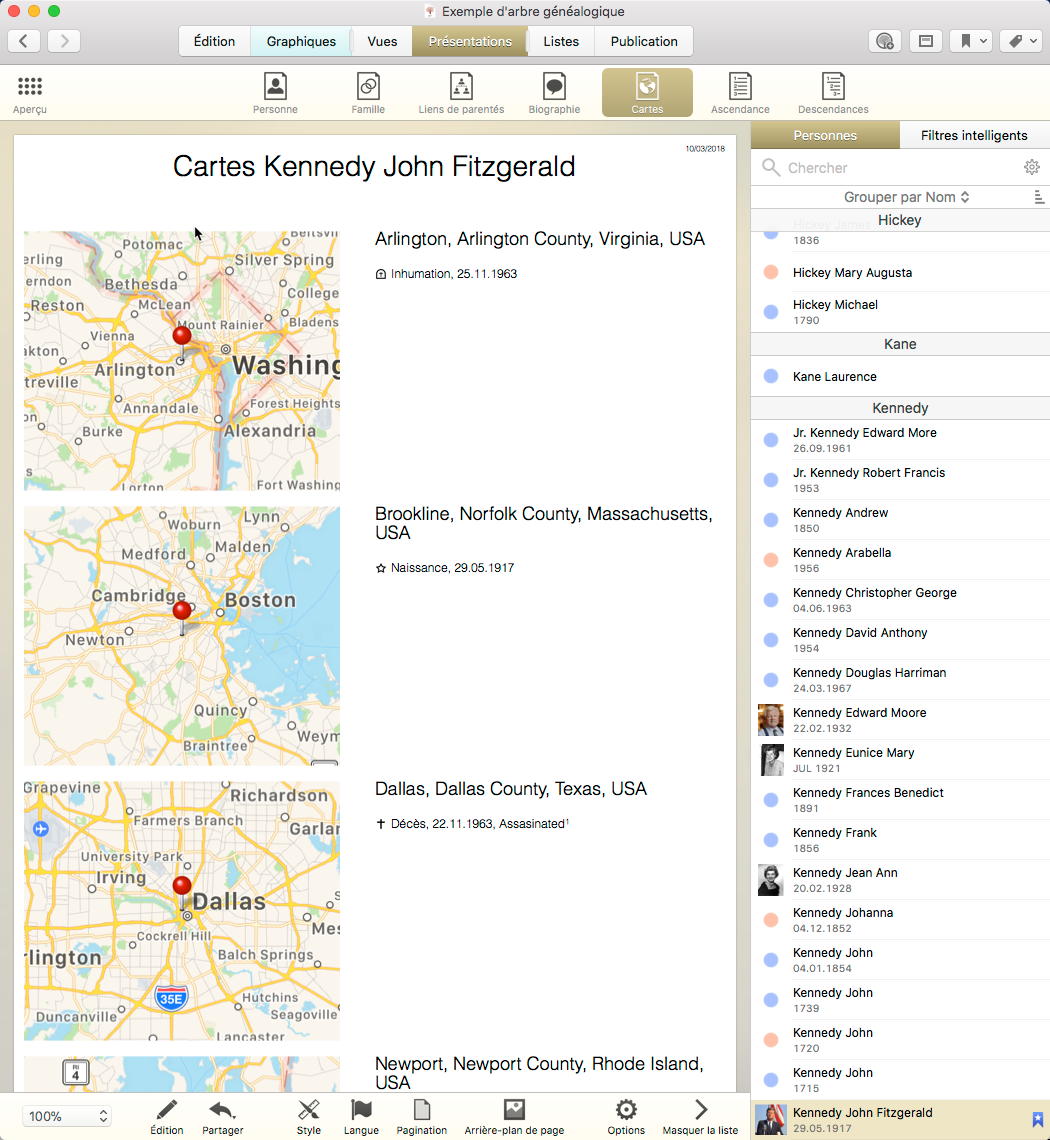
Task: Open the Biographie presentation
Action: (554, 94)
